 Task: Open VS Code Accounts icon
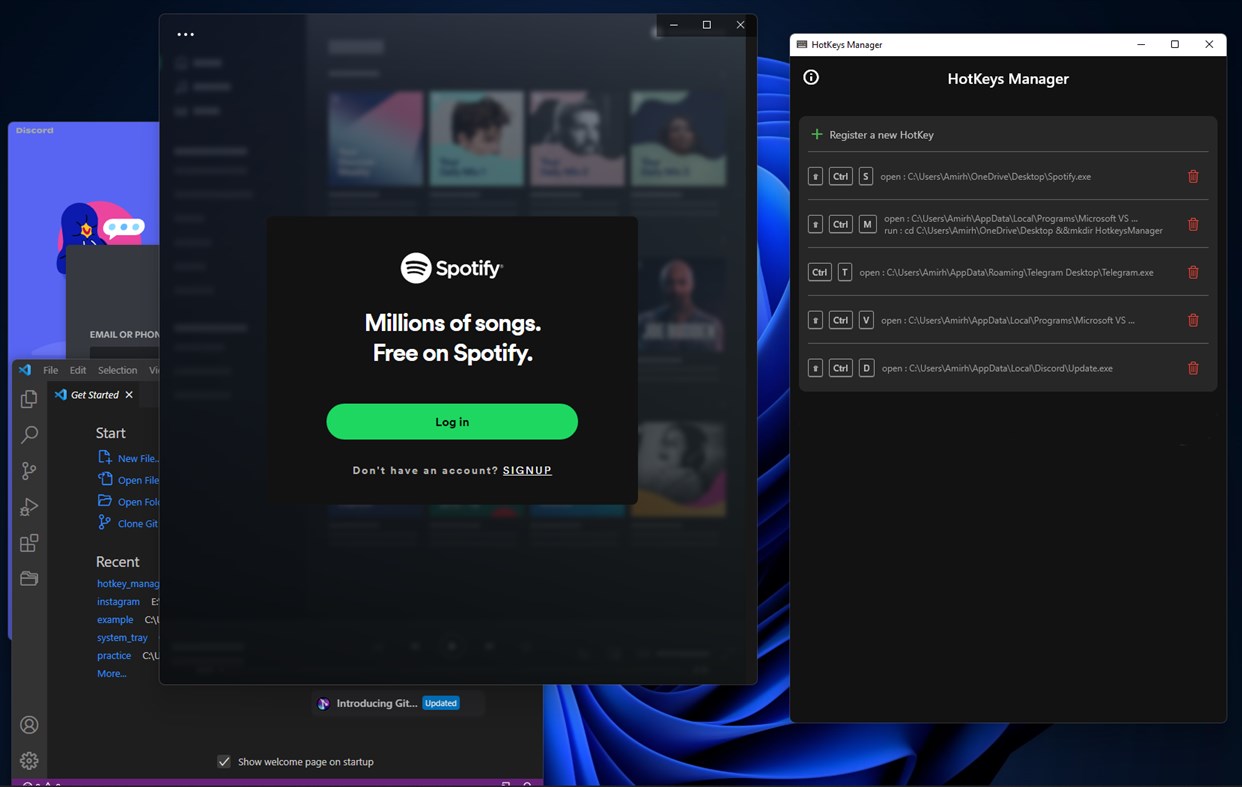pyautogui.click(x=29, y=725)
